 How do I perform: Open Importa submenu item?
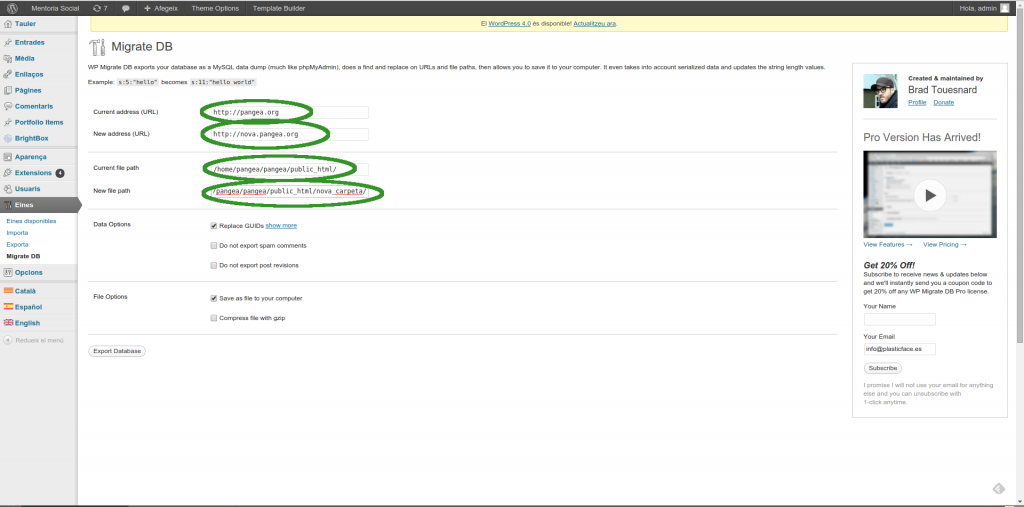[17, 233]
